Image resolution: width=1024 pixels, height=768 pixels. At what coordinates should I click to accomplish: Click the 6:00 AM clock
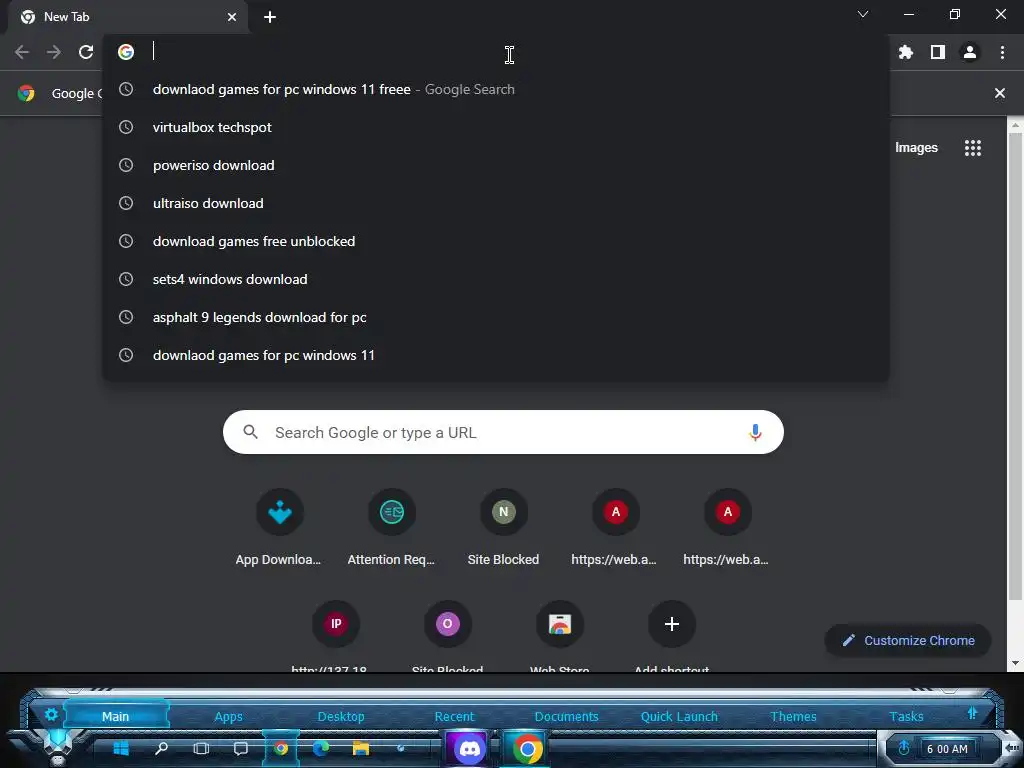[947, 749]
